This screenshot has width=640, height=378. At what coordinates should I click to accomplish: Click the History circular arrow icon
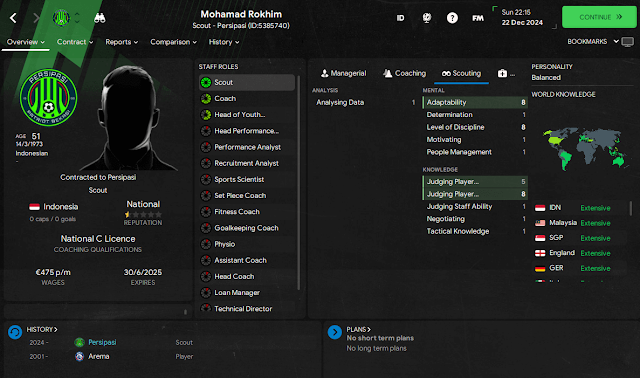(15, 332)
